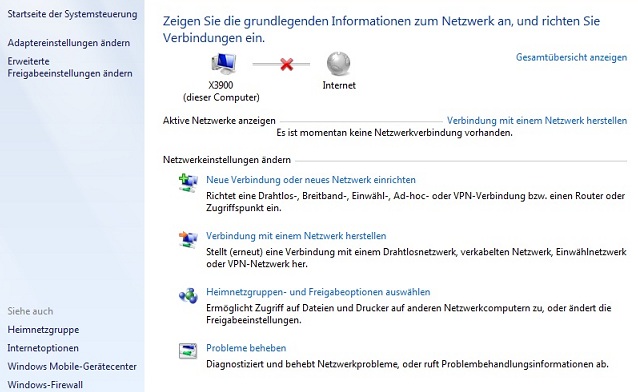Click description 'Richtet eine Drahtlos-, Breitband-' text
Viewport: 638px width, 392px height.
tap(415, 202)
